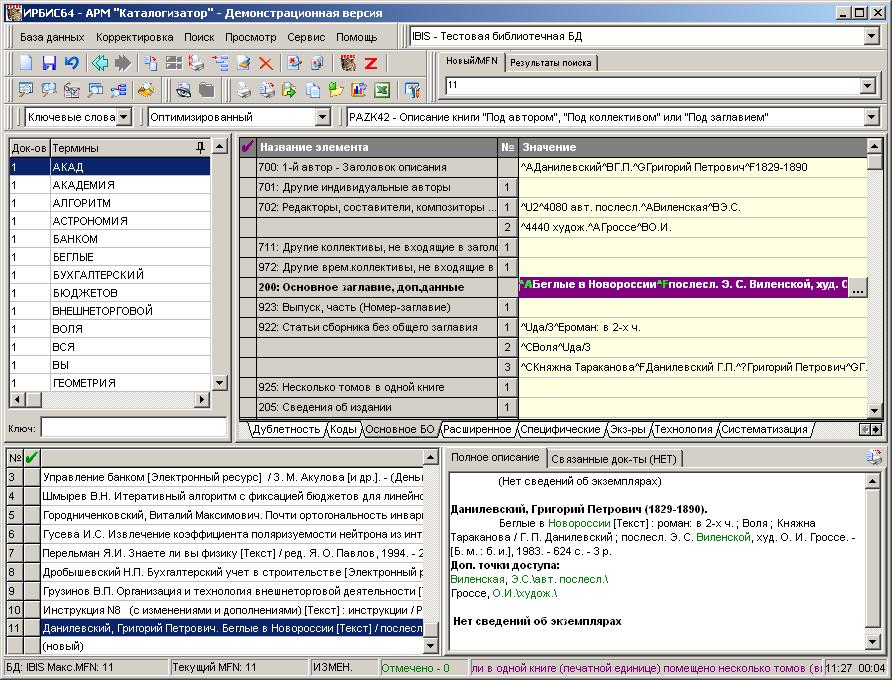Toggle the pin icon in Термины header
The height and width of the screenshot is (680, 892).
pyautogui.click(x=201, y=147)
